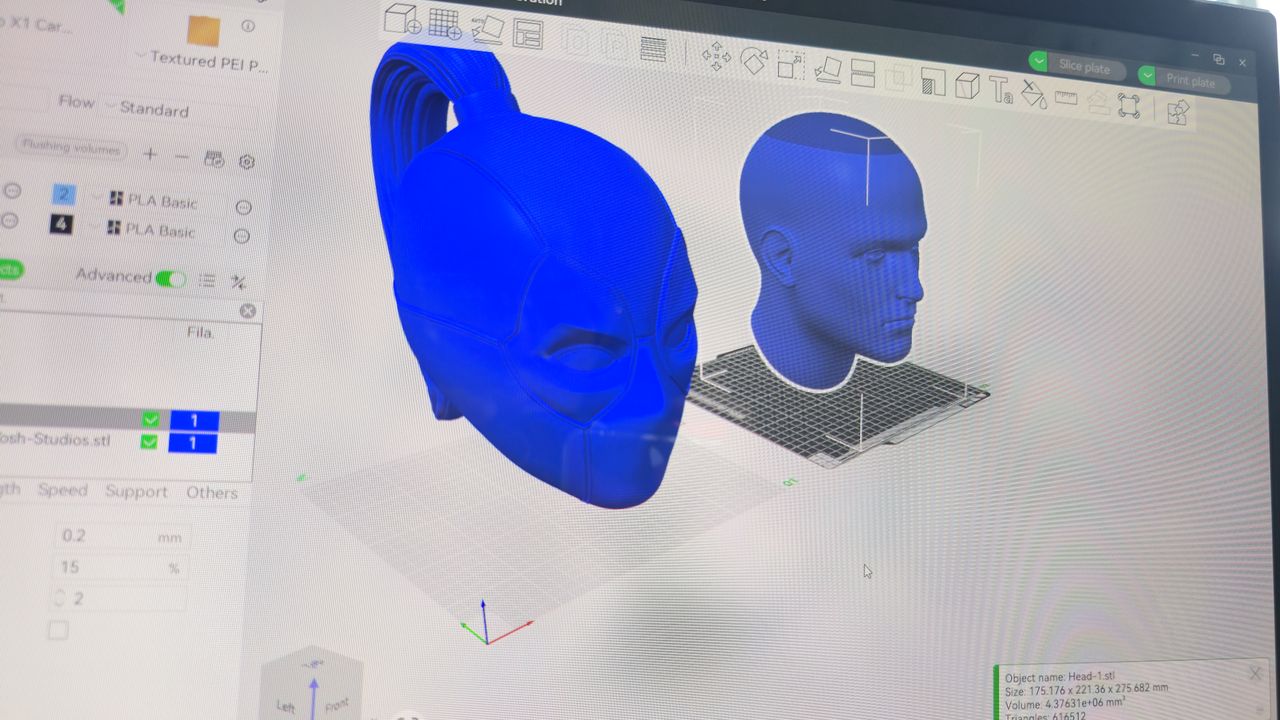This screenshot has height=720, width=1280.
Task: Select the Color painting bucket tool
Action: coord(1033,94)
